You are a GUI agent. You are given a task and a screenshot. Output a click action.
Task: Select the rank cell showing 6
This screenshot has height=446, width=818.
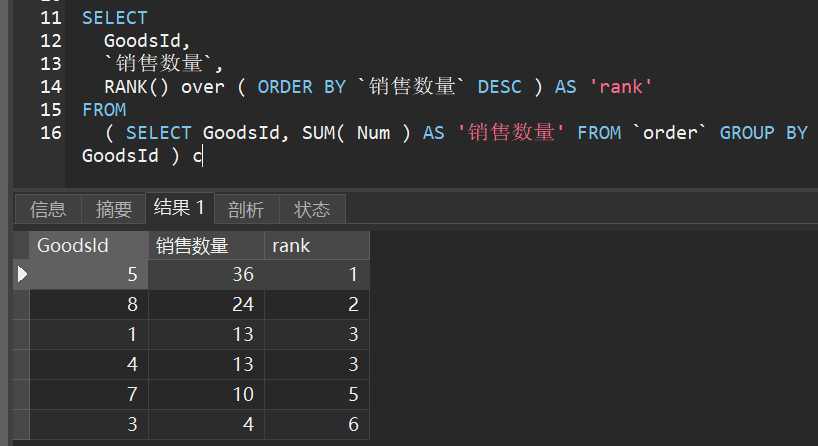coord(316,425)
